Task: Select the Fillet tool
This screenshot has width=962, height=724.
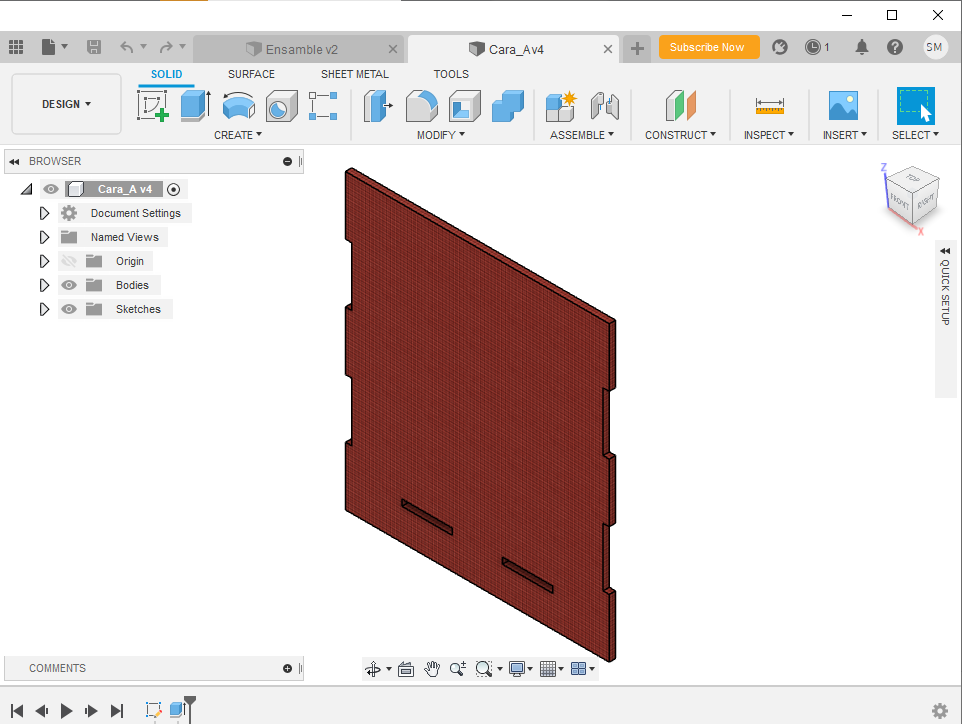Action: 421,106
